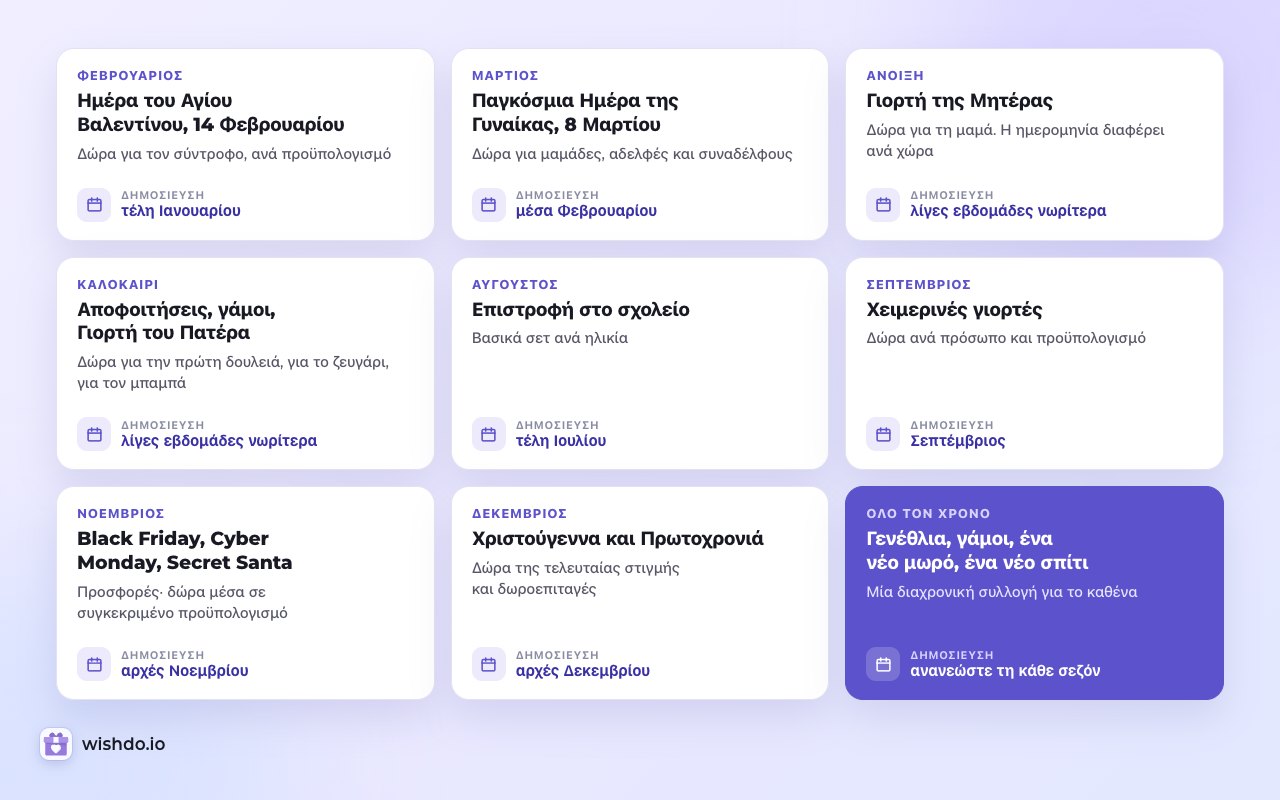Click the ανανεώστε τη κάθε σεζόν text
The height and width of the screenshot is (800, 1280).
[1005, 671]
